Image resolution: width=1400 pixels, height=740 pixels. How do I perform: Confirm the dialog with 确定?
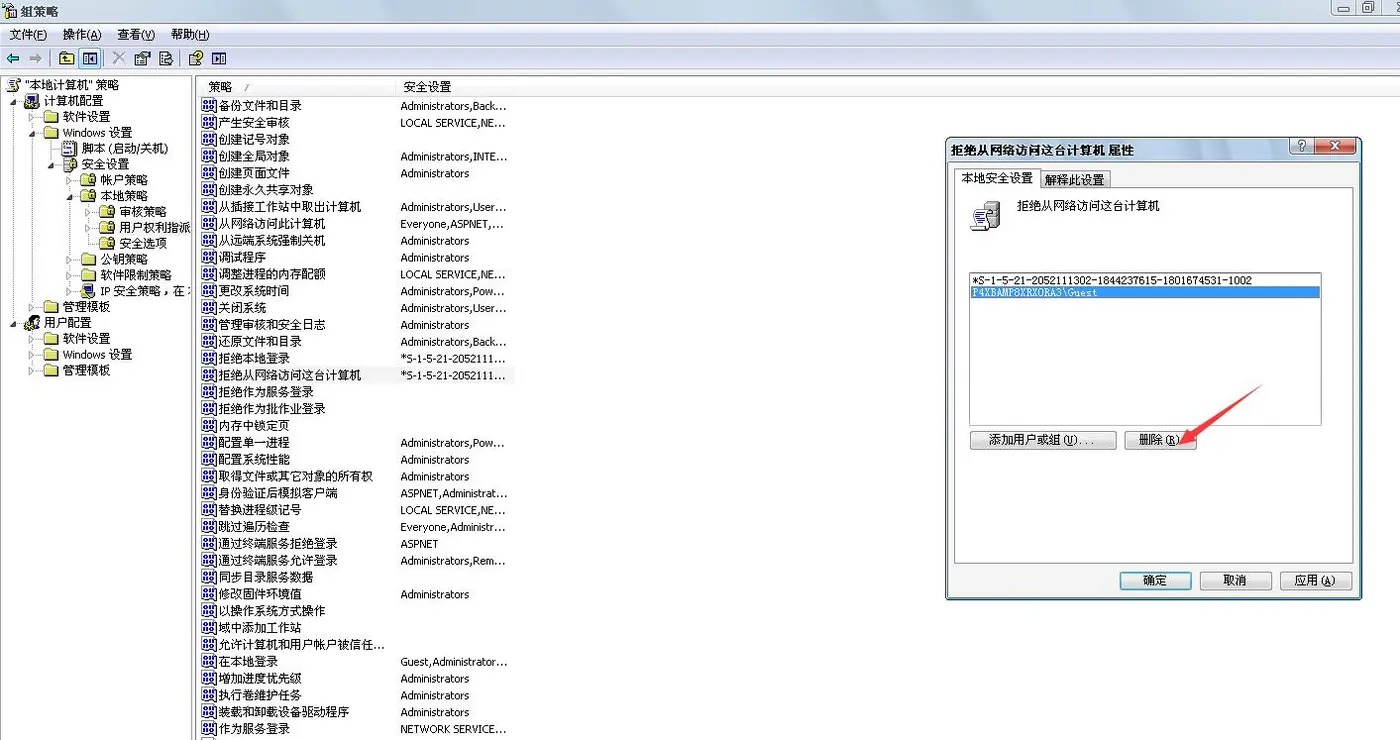1155,580
